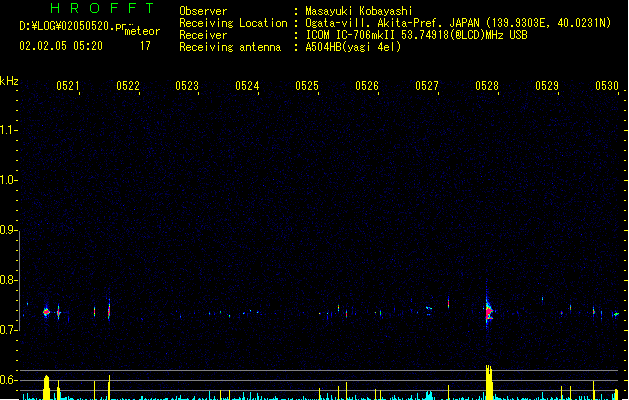Viewport: 629px width, 400px height.
Task: Click the 0523 time marker
Action: 187,86
